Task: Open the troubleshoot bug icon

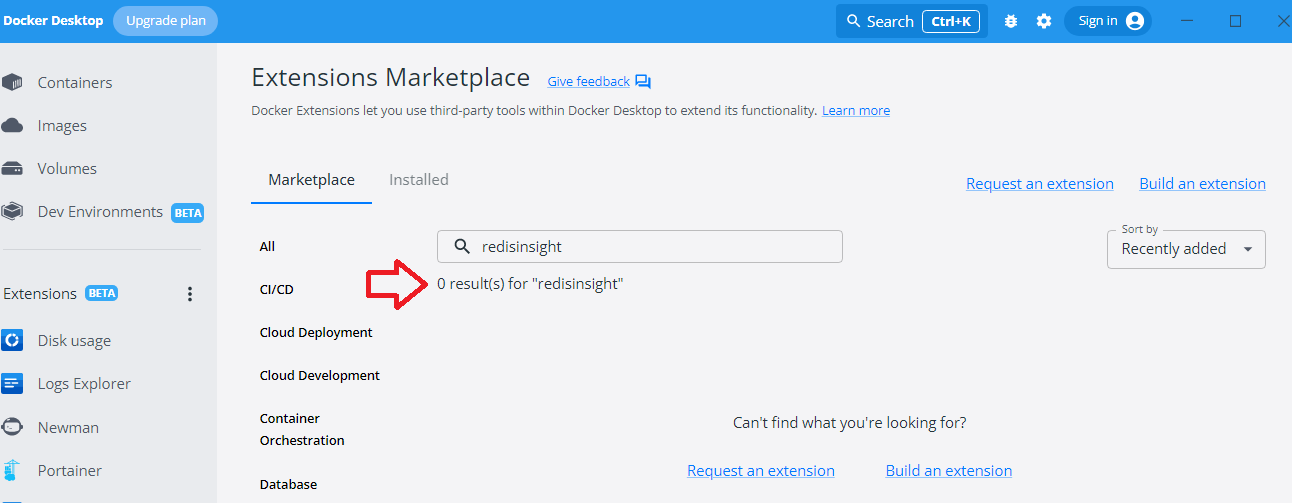Action: pos(1011,21)
